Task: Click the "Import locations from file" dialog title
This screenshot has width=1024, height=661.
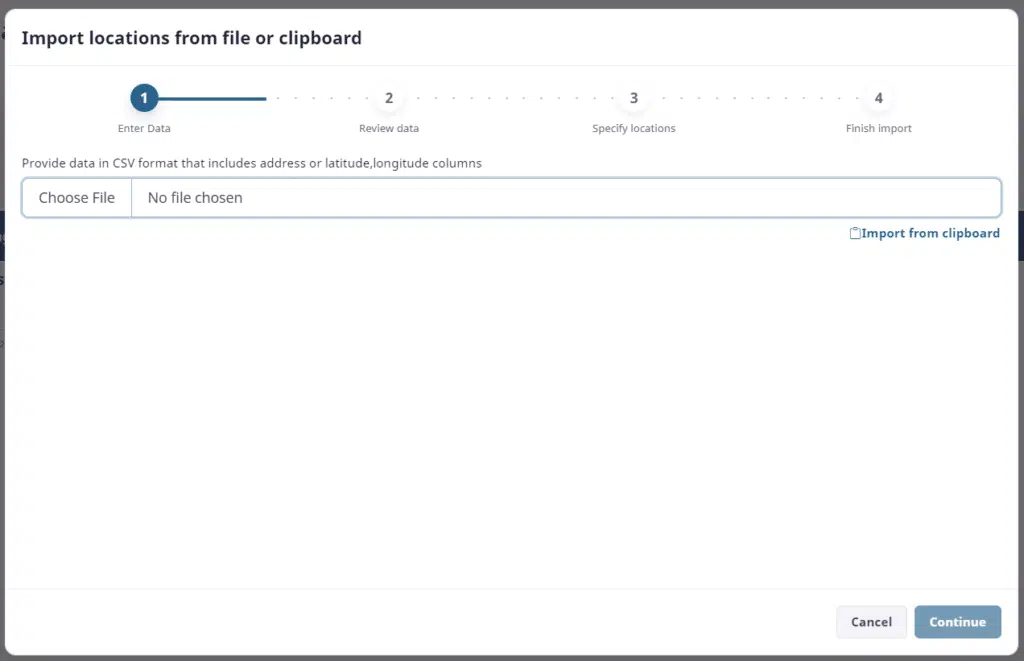Action: tap(191, 38)
